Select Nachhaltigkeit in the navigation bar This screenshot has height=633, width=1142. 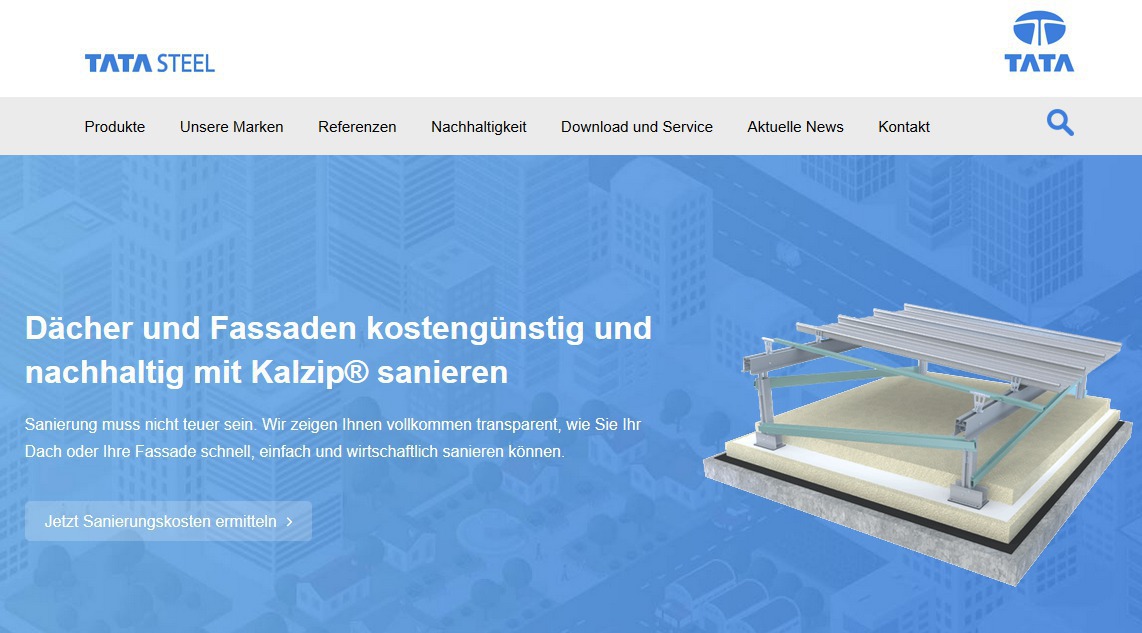coord(479,127)
